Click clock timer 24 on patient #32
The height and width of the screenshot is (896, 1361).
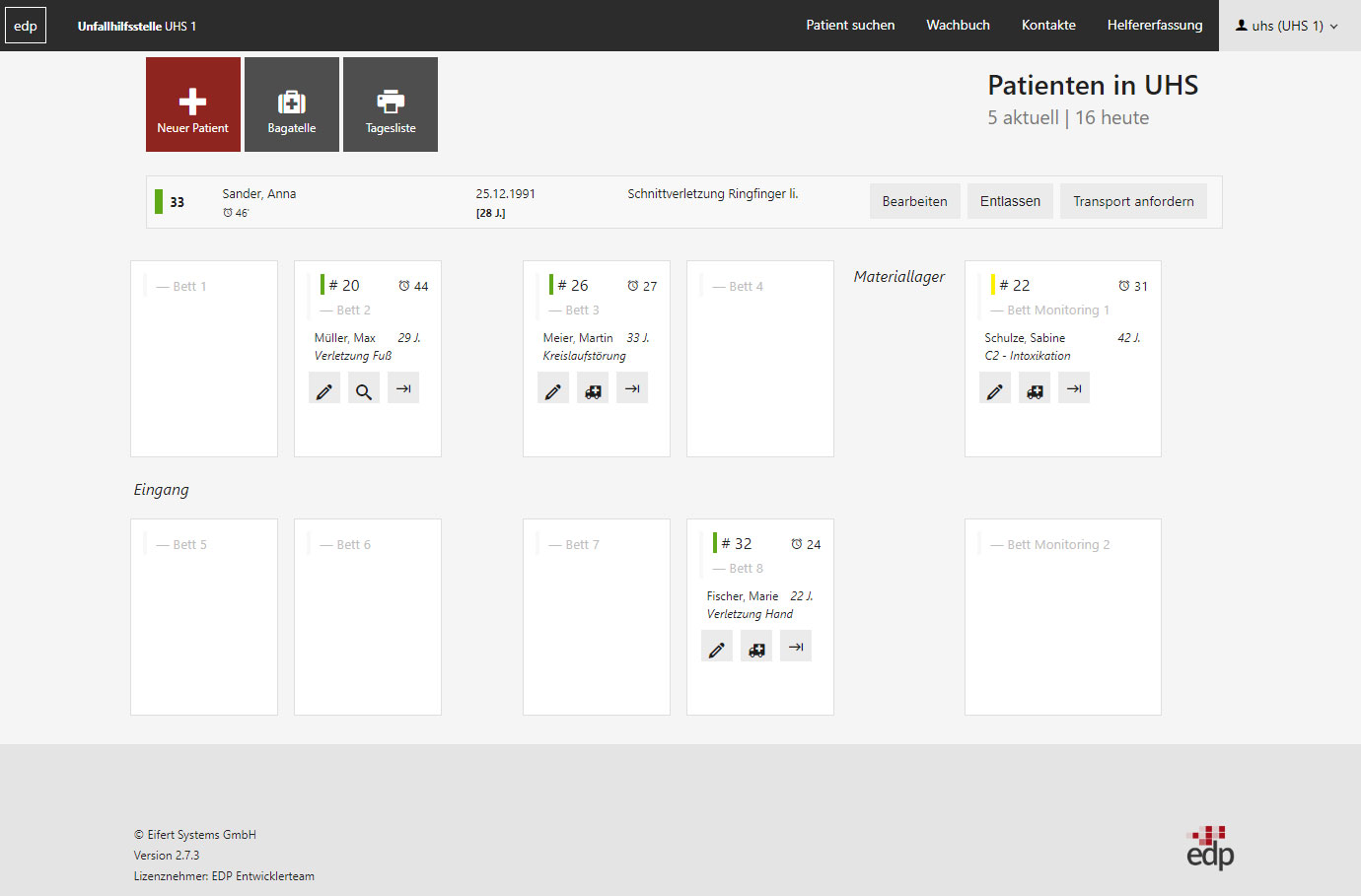tap(806, 544)
